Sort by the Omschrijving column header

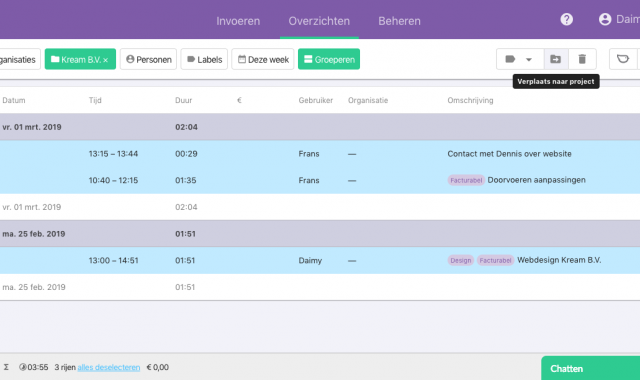(470, 100)
